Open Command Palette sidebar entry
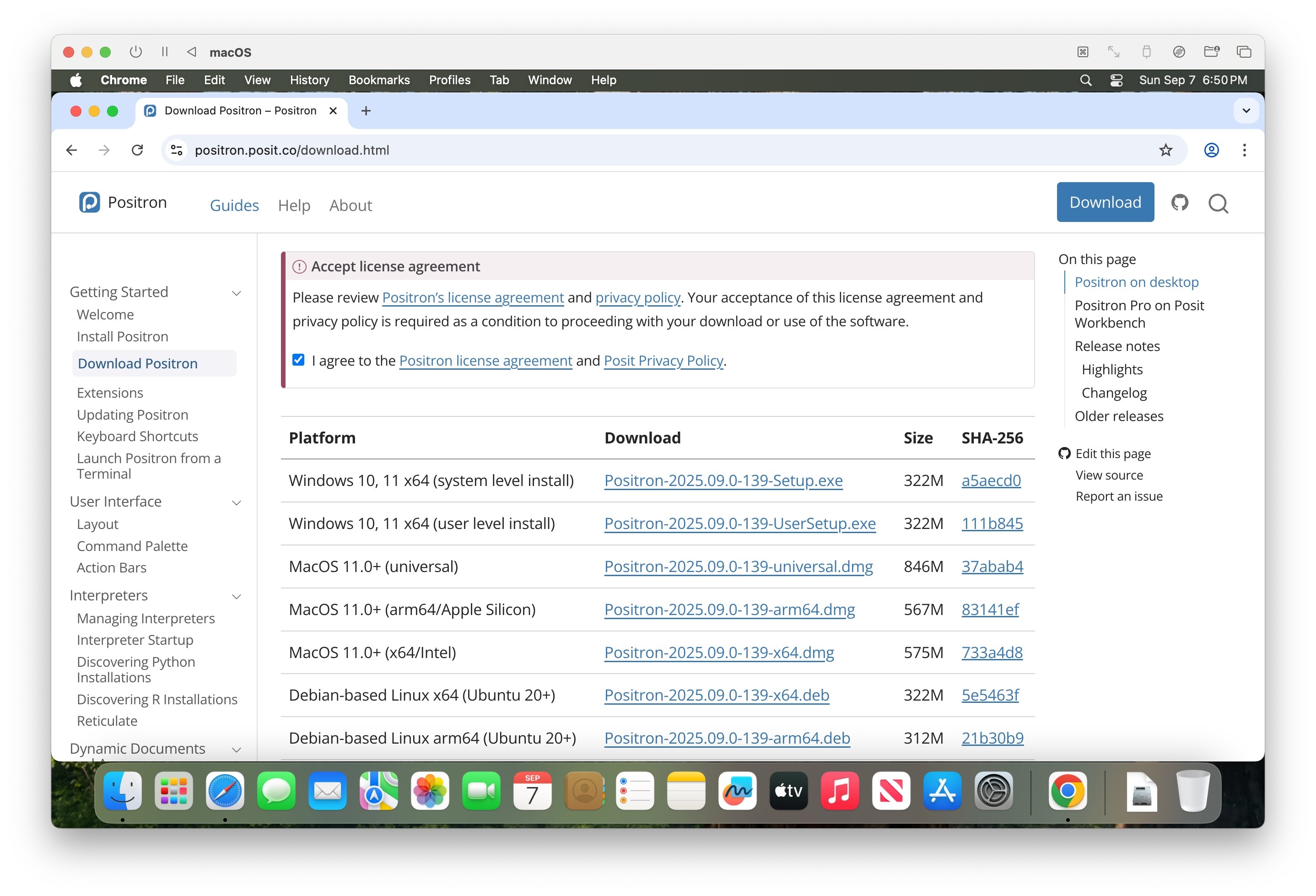1316x896 pixels. pyautogui.click(x=132, y=546)
